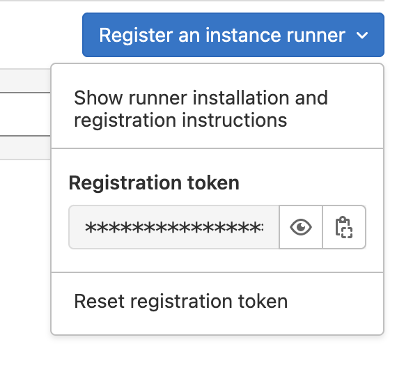Viewport: 398px width, 366px height.
Task: Click the show-token eye button
Action: click(x=301, y=227)
